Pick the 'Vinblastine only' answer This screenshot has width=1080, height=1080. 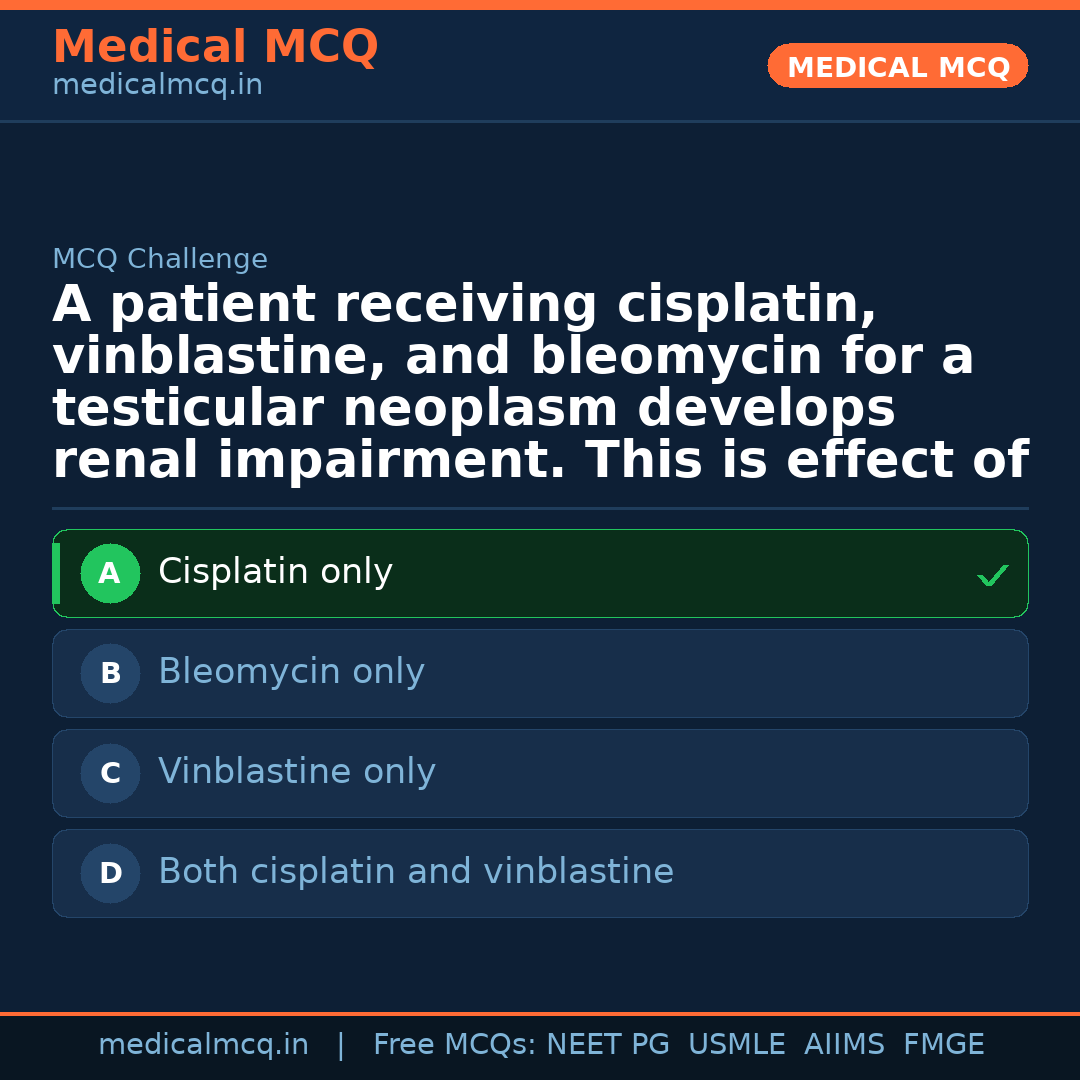tap(297, 772)
